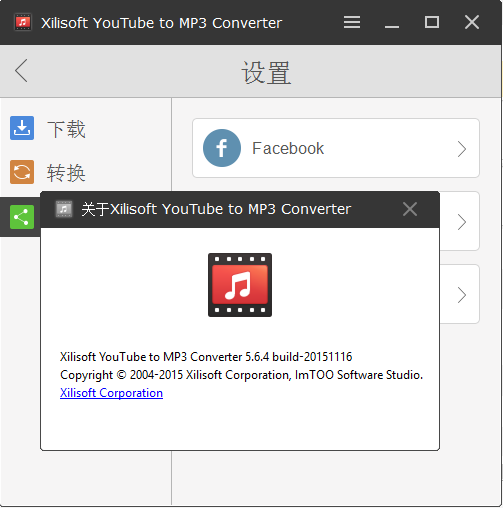Click the Copyright 2004-2015 line
The image size is (503, 508).
241,375
